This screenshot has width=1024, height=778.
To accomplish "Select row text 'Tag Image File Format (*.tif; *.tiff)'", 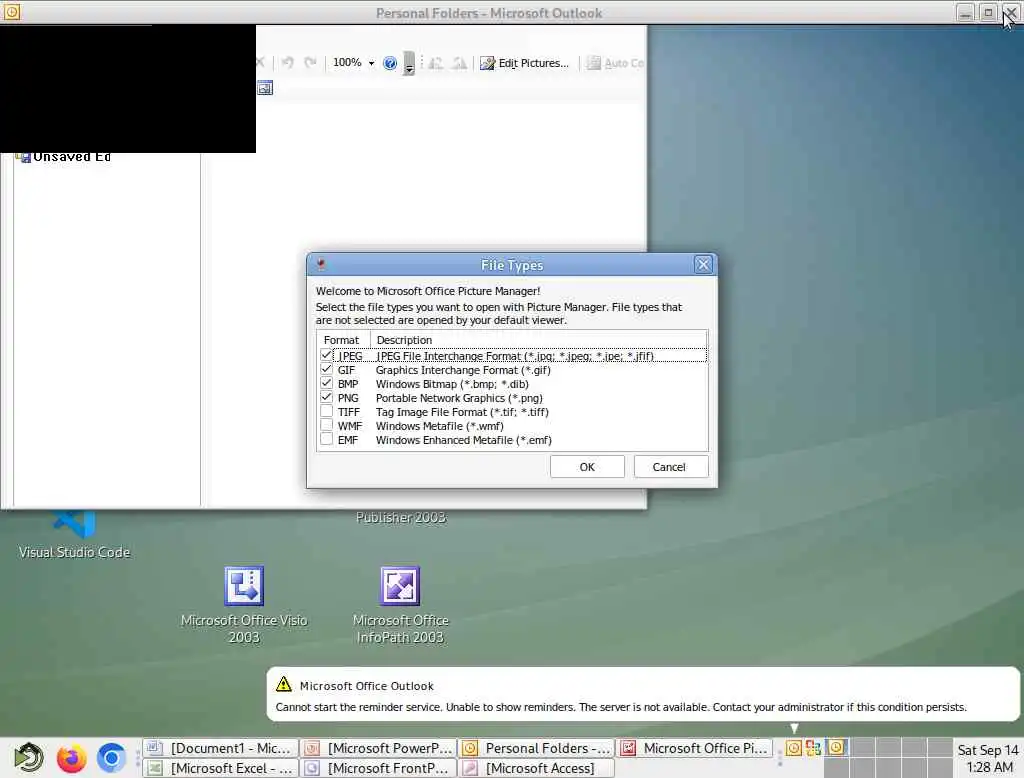I will pos(462,412).
